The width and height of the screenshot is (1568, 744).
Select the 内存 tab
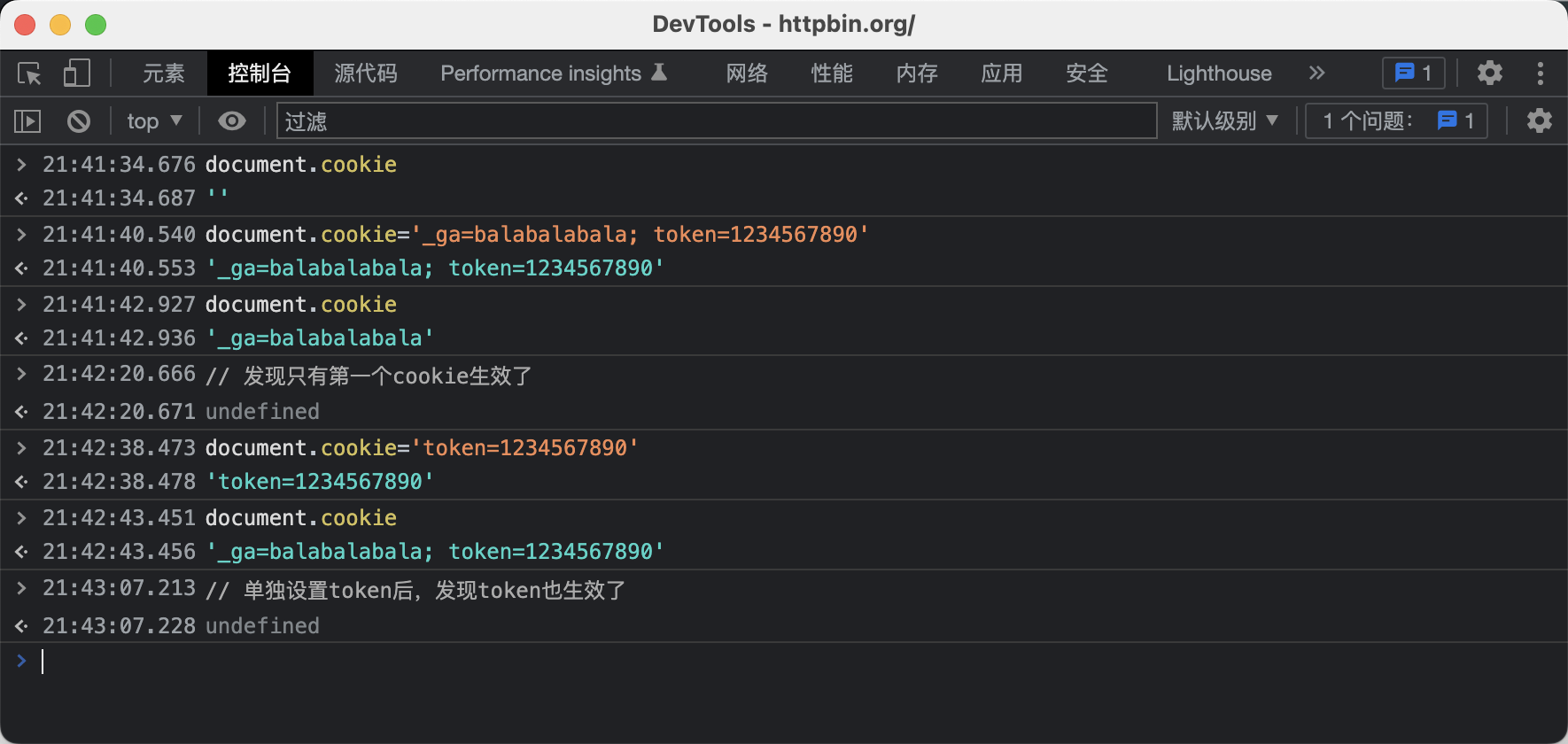click(x=917, y=74)
